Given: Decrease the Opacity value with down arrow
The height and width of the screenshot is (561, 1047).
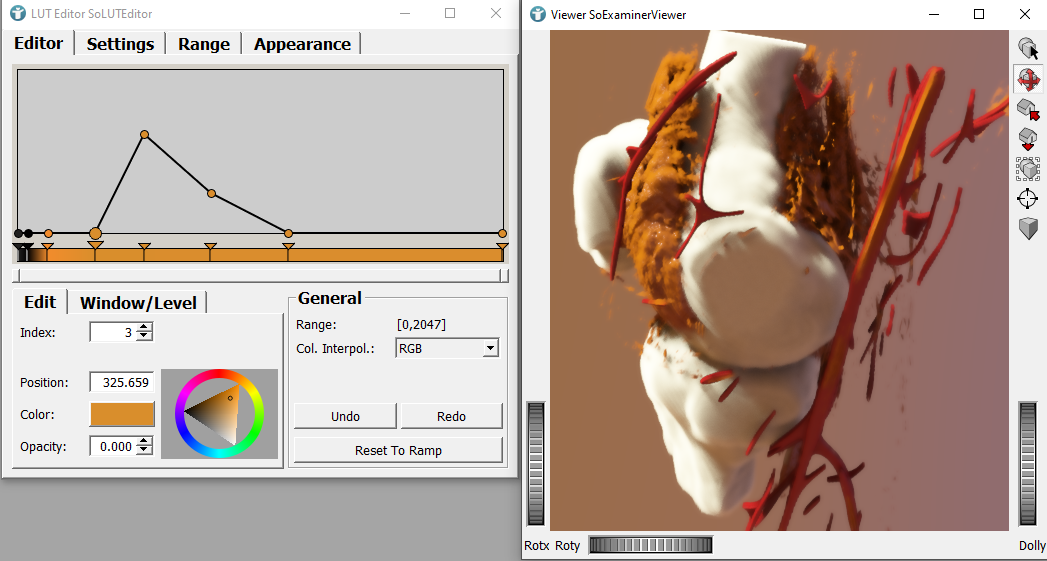Looking at the screenshot, I should pyautogui.click(x=144, y=451).
